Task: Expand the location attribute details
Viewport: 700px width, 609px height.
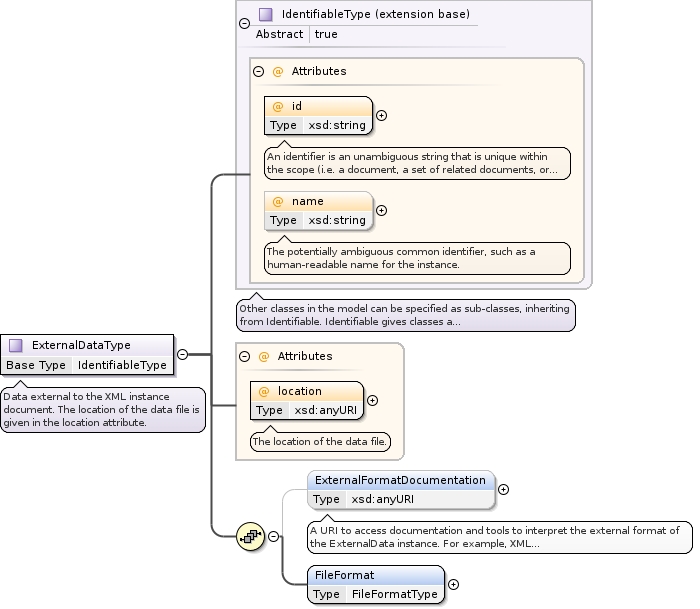Action: tap(373, 400)
